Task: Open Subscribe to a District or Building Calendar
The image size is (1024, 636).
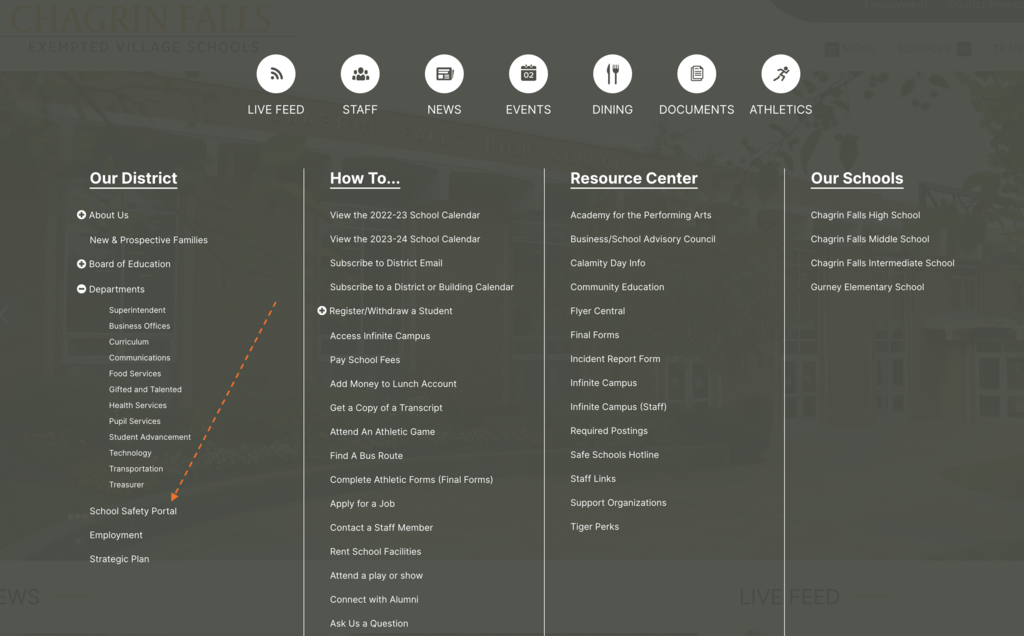Action: (421, 287)
